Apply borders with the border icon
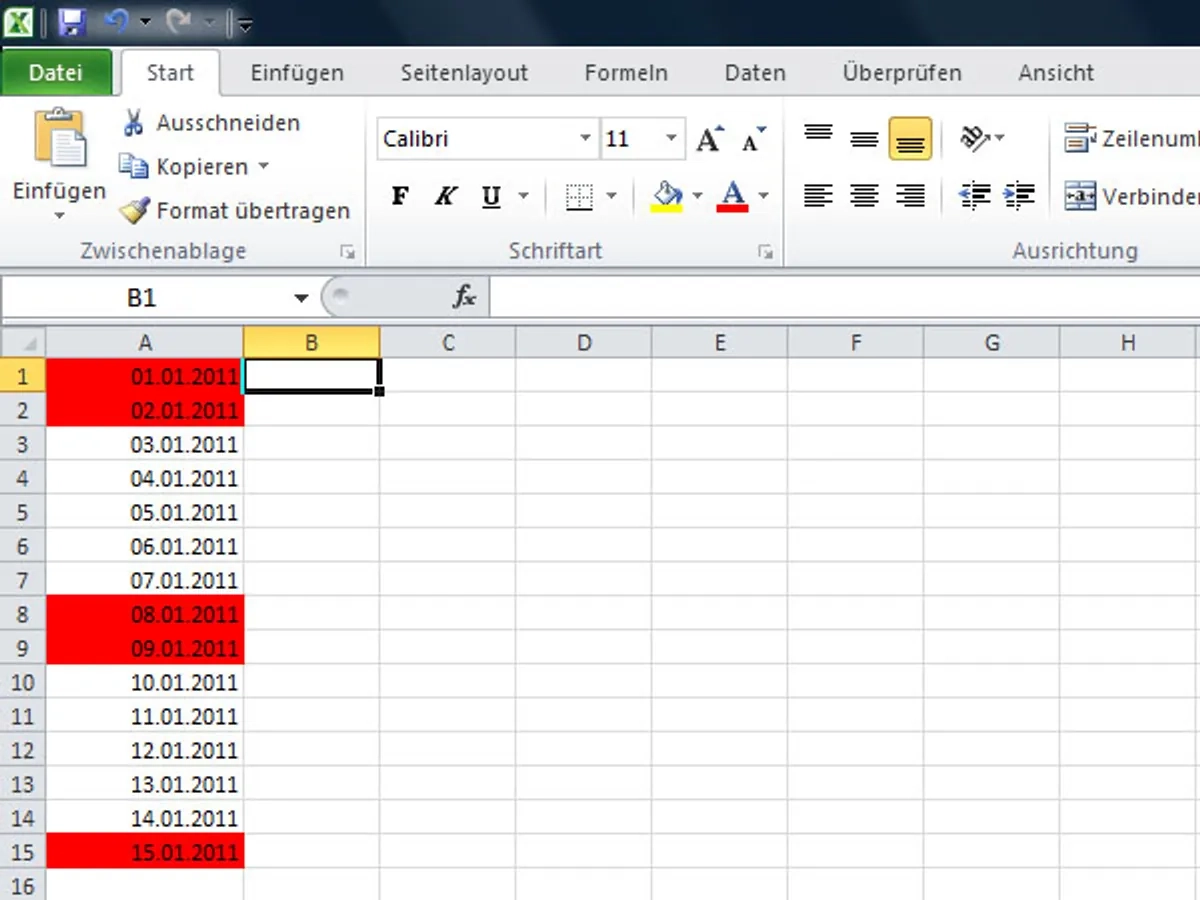This screenshot has width=1200, height=900. (x=579, y=196)
